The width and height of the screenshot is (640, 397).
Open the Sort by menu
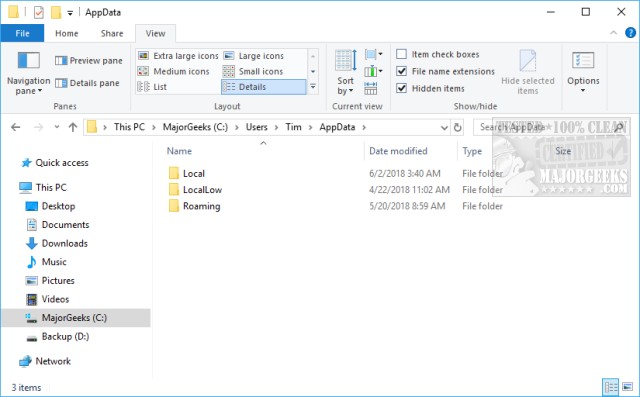pos(345,73)
